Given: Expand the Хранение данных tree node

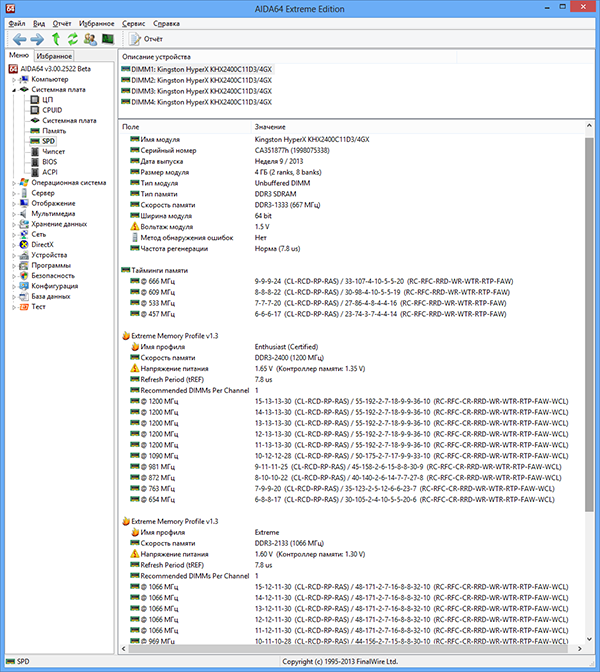Looking at the screenshot, I should [x=14, y=224].
